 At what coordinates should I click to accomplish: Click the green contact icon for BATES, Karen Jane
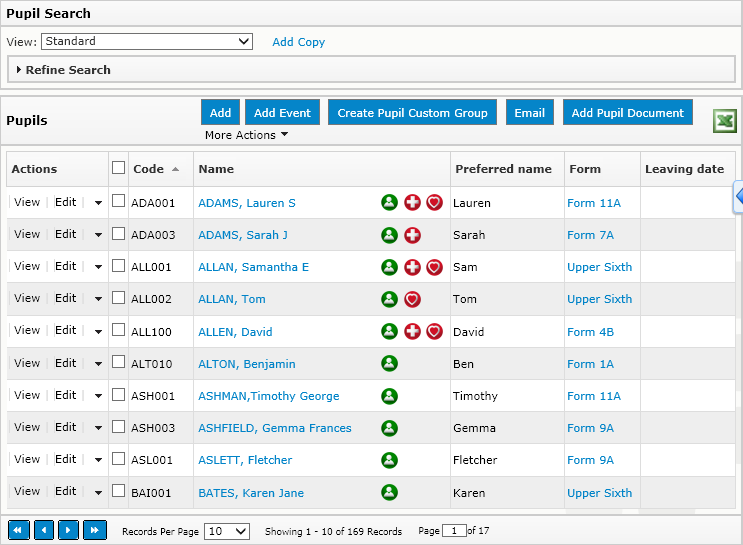click(x=390, y=492)
